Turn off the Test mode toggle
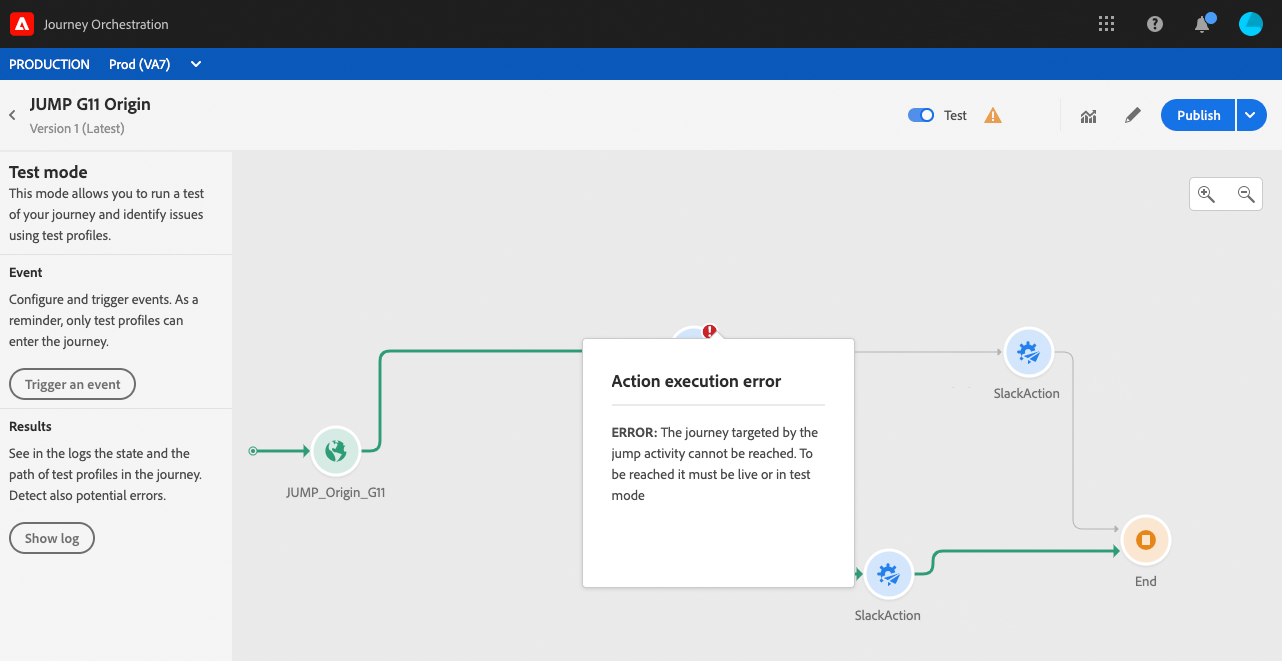The image size is (1282, 661). point(921,115)
